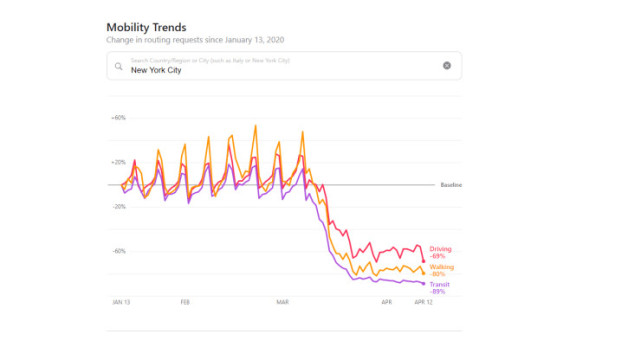Click the MAR month axis label
The image size is (641, 360).
282,302
